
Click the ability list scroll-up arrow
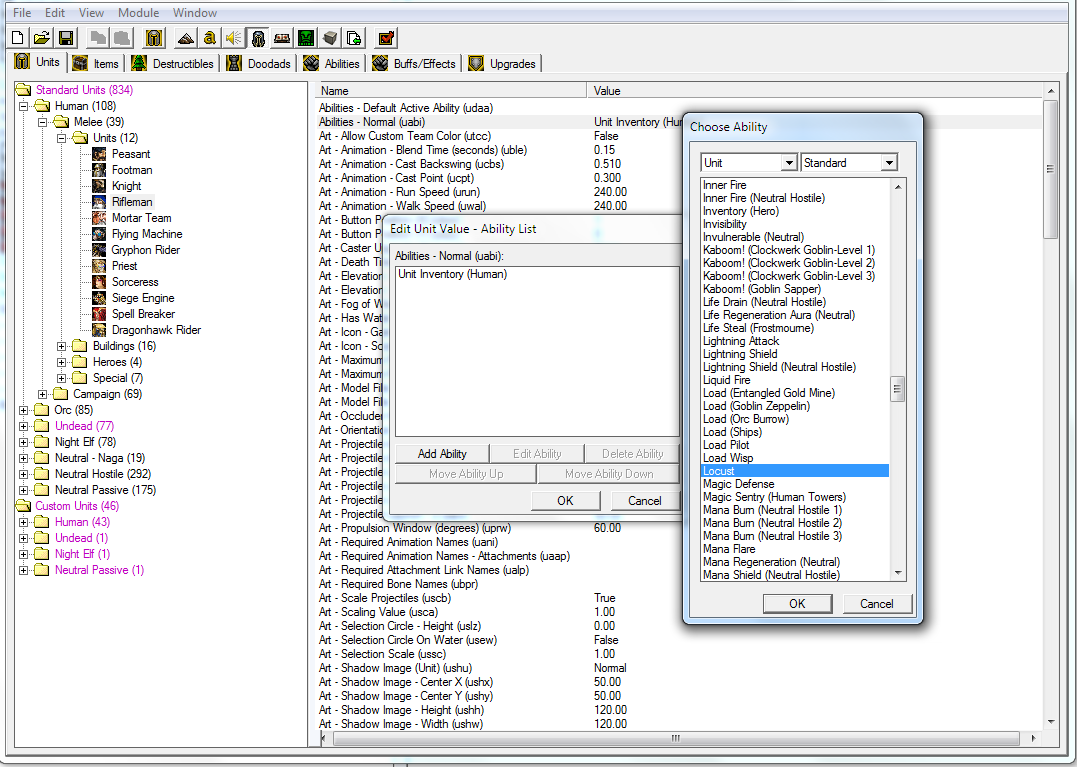click(898, 187)
